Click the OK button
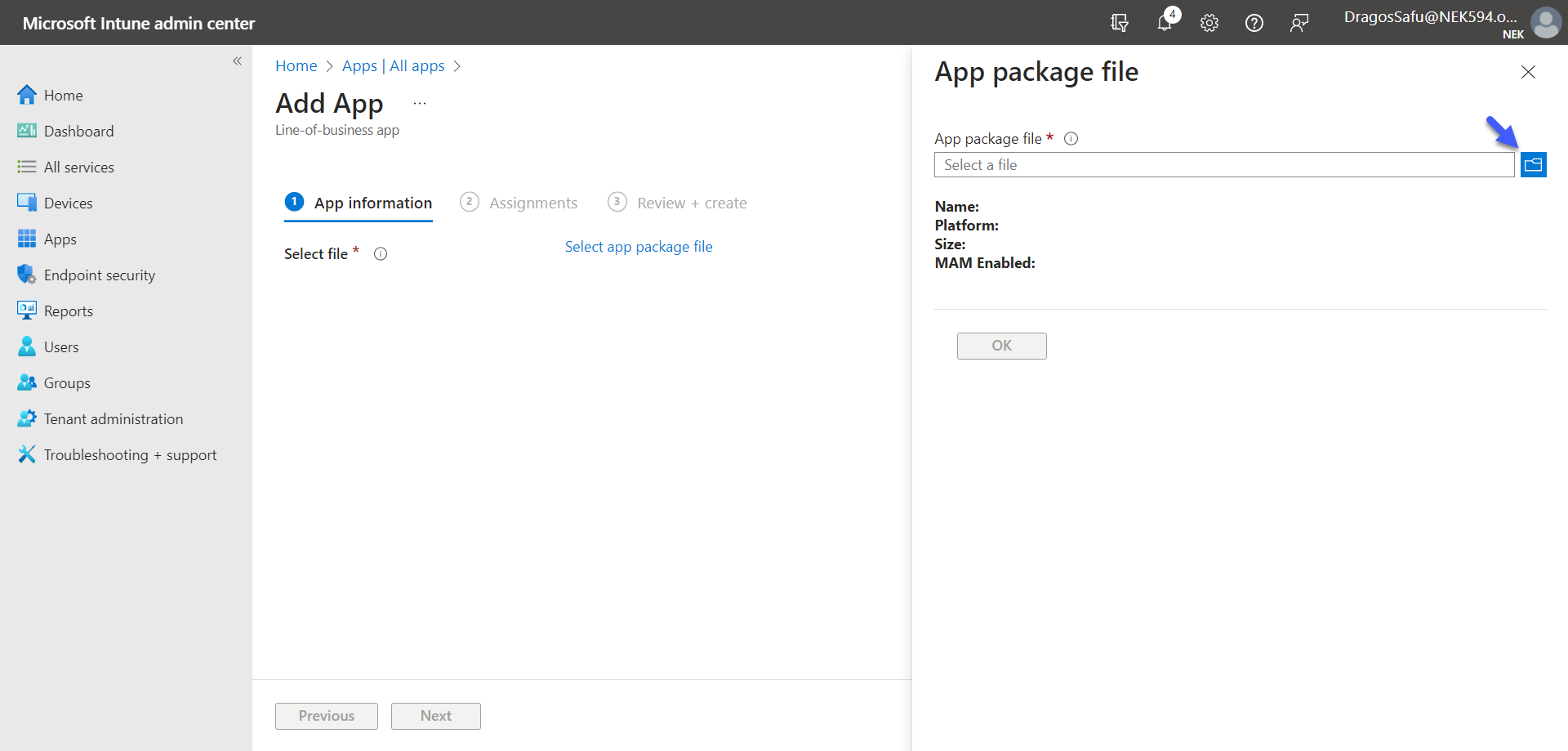The height and width of the screenshot is (751, 1568). [x=1002, y=346]
